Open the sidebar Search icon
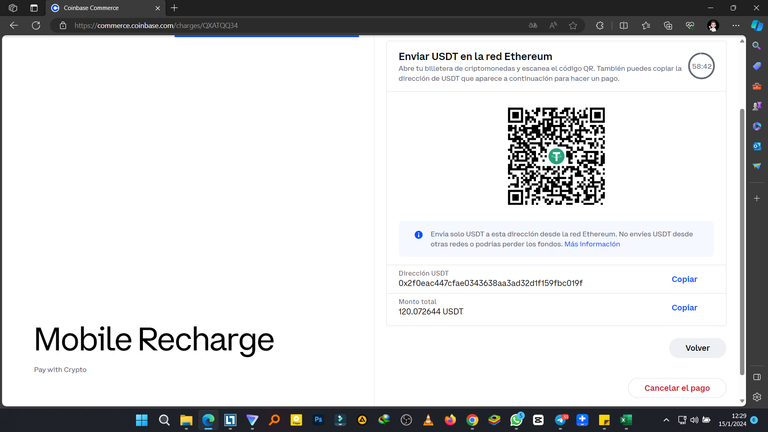This screenshot has height=432, width=768. coord(757,46)
